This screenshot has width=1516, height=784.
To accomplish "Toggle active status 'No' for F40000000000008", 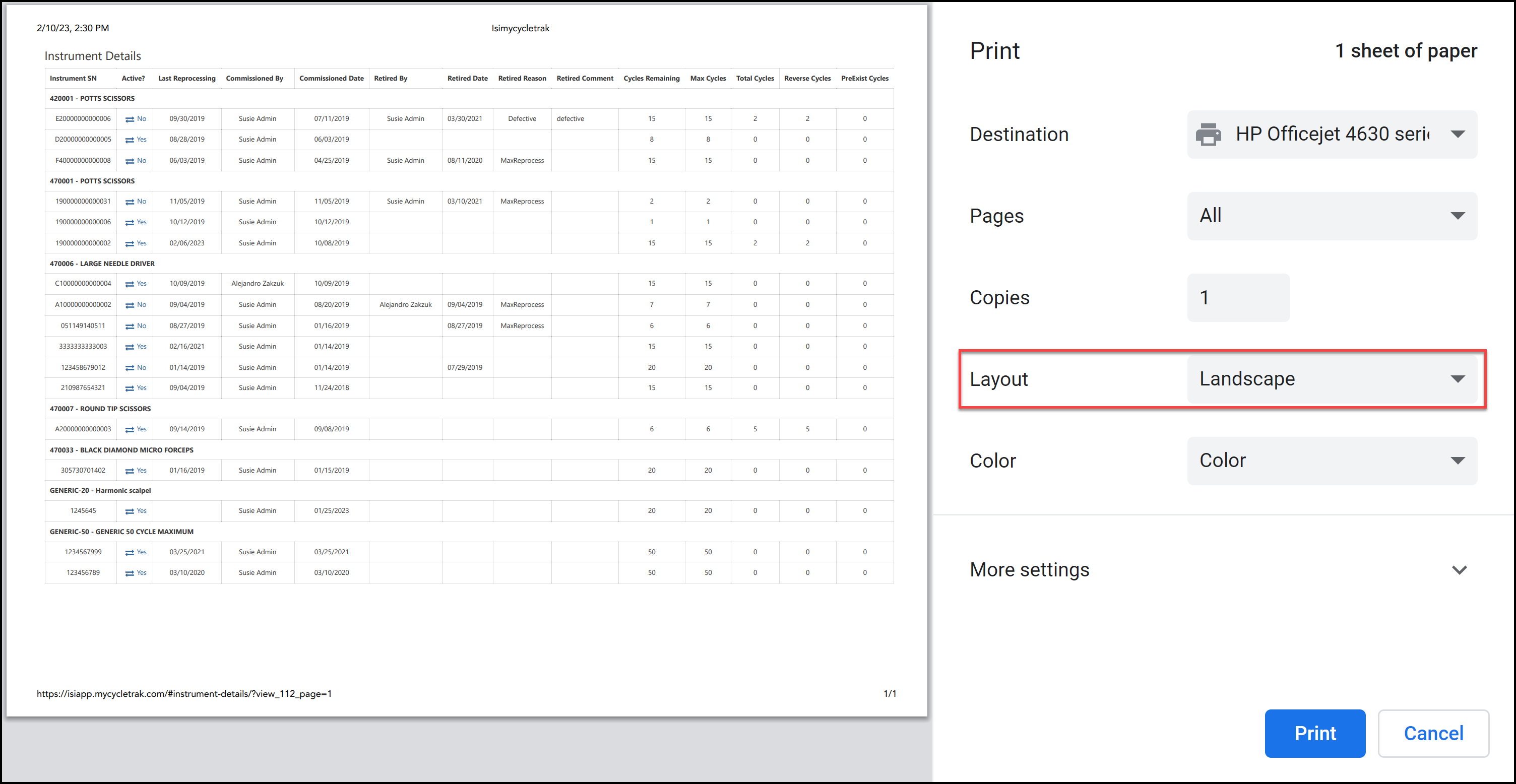I will point(141,161).
